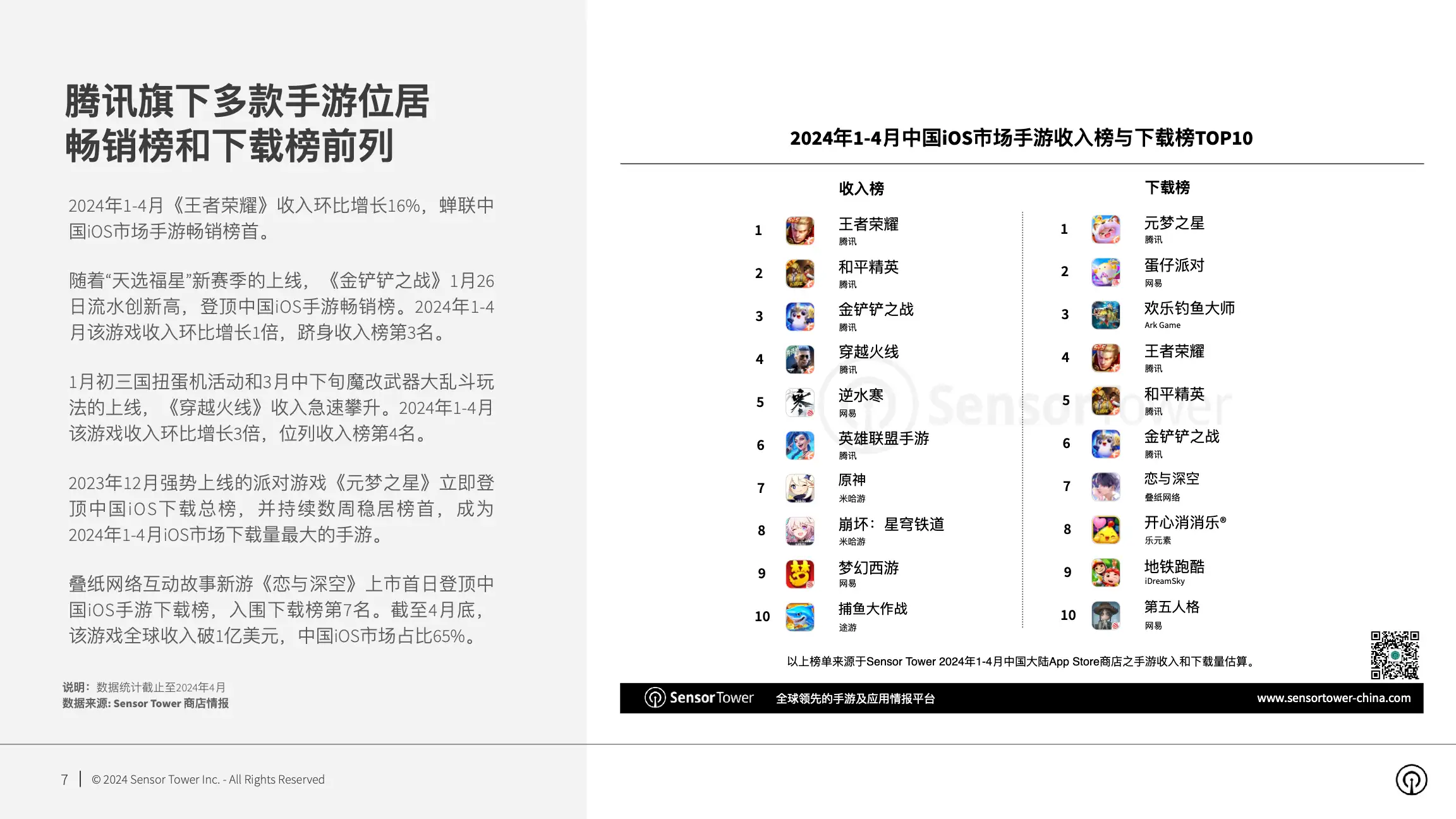Select the 穿越火线 game icon
Image resolution: width=1456 pixels, height=819 pixels.
click(799, 360)
